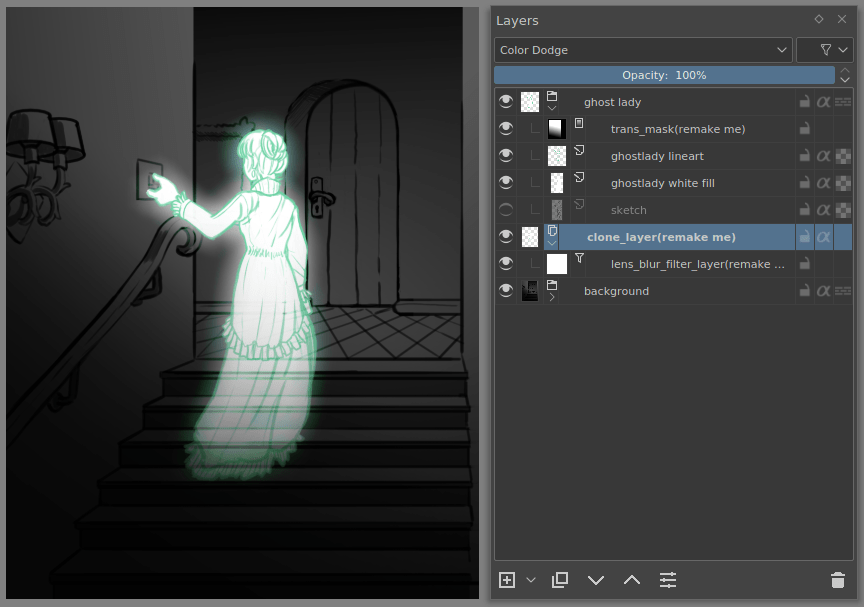Move the selected layer up
864x607 pixels.
click(x=632, y=580)
